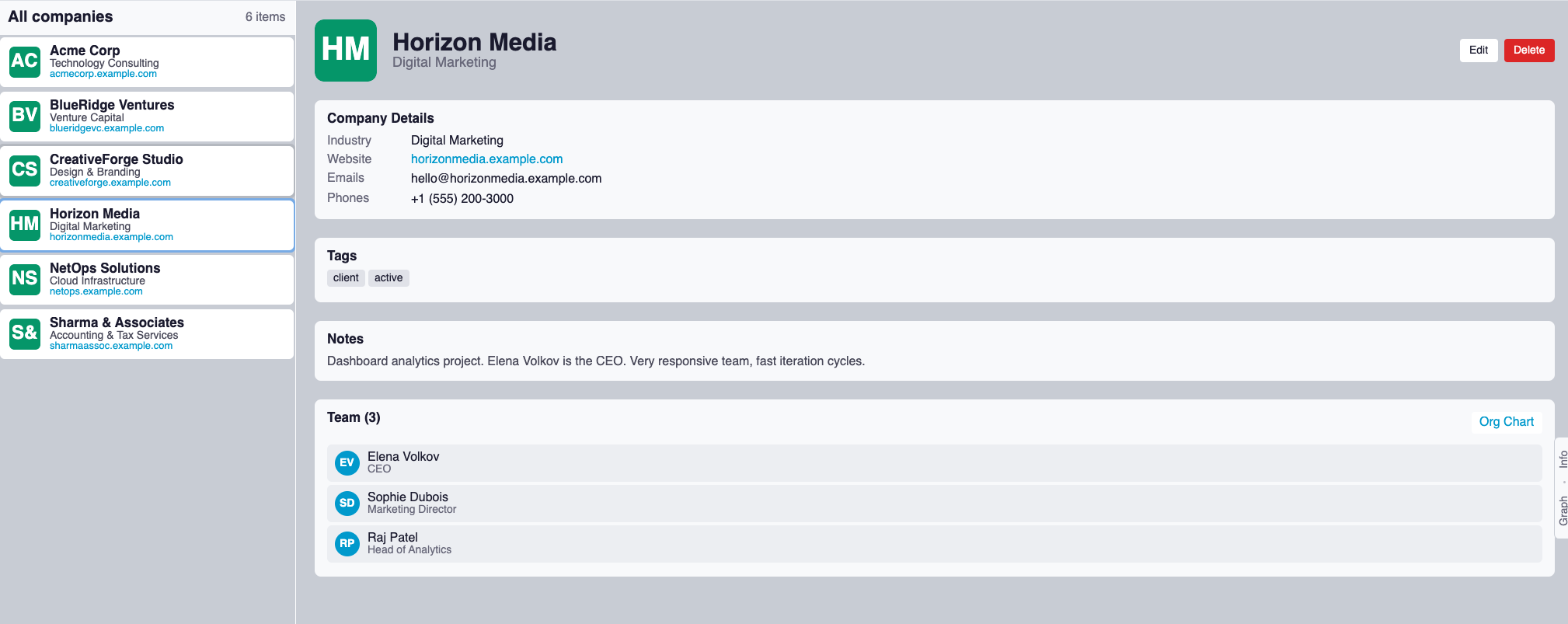Click Venture Capital under BlueRidge Ventures
This screenshot has width=1568, height=624.
point(87,117)
